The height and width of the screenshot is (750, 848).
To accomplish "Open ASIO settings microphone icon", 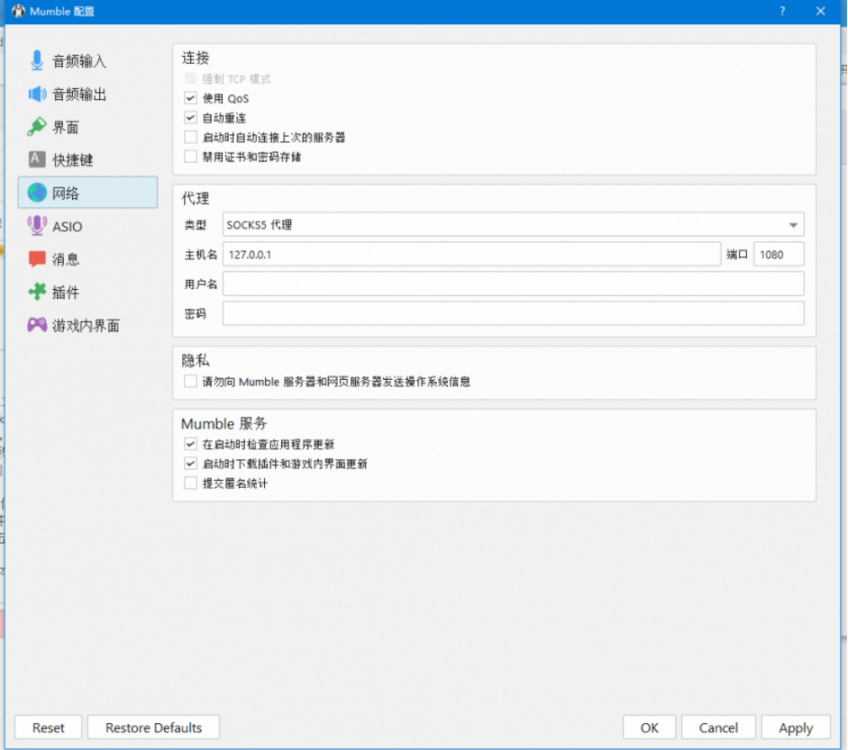I will coord(37,226).
